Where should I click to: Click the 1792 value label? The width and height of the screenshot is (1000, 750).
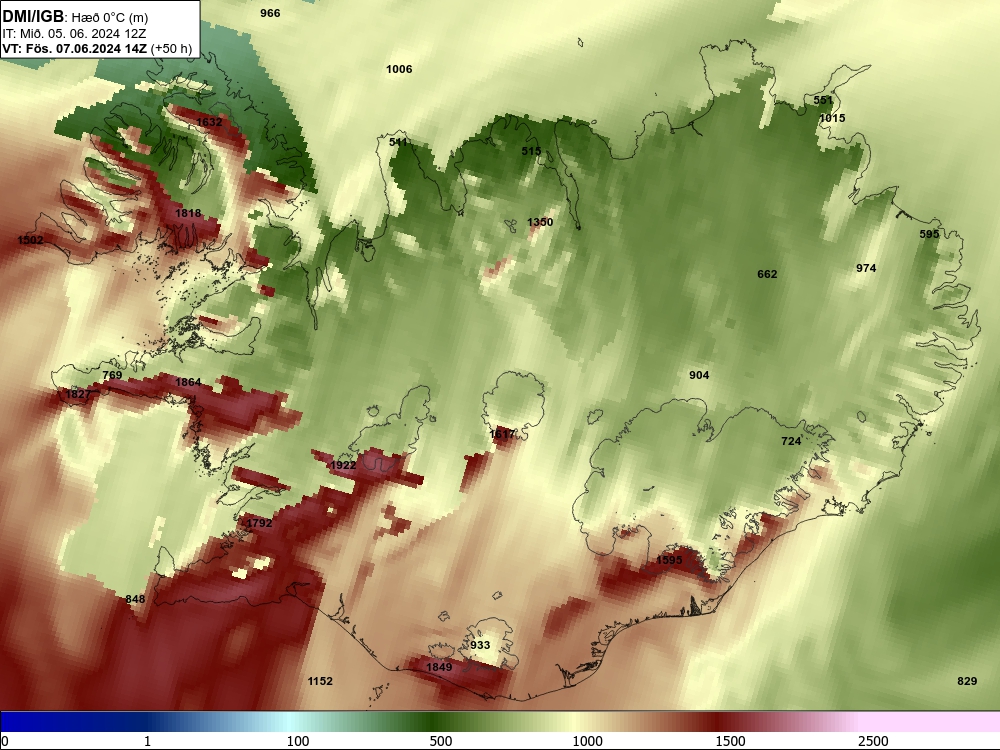coord(260,523)
